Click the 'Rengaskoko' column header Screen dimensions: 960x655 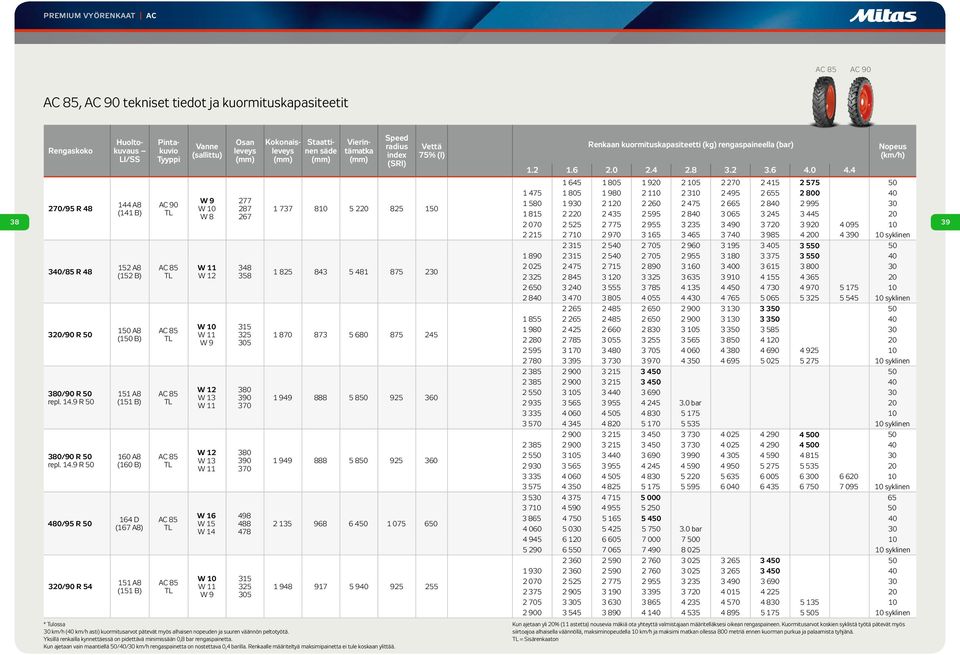point(70,151)
